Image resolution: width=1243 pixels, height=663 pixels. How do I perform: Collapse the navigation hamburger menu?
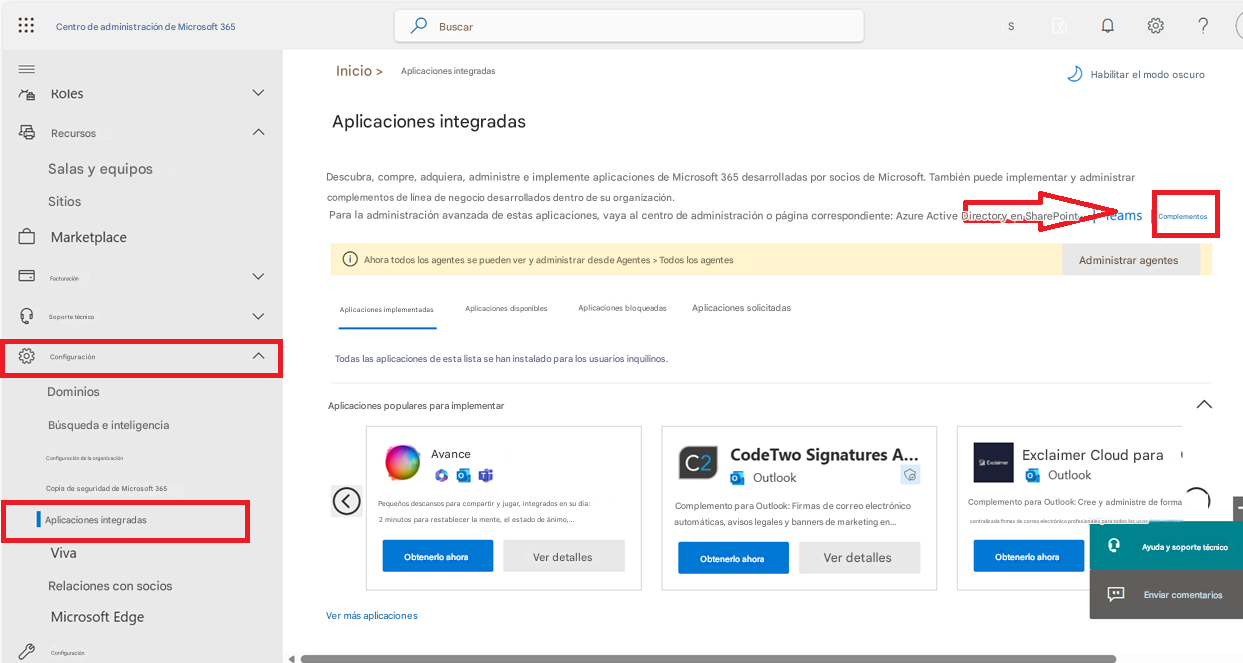[x=27, y=69]
